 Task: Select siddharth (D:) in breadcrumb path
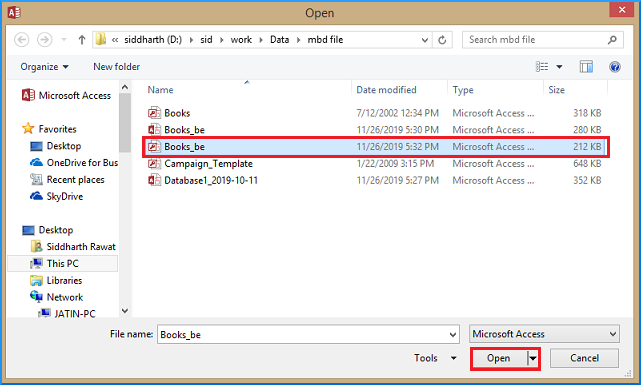tap(153, 40)
